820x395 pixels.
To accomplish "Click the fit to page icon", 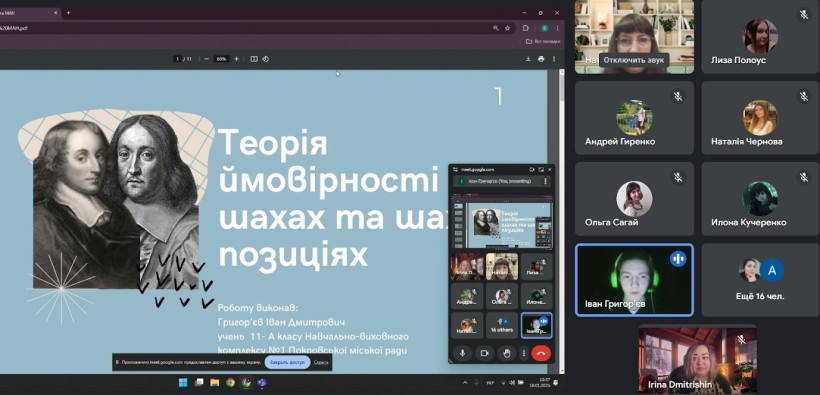I will pyautogui.click(x=254, y=59).
